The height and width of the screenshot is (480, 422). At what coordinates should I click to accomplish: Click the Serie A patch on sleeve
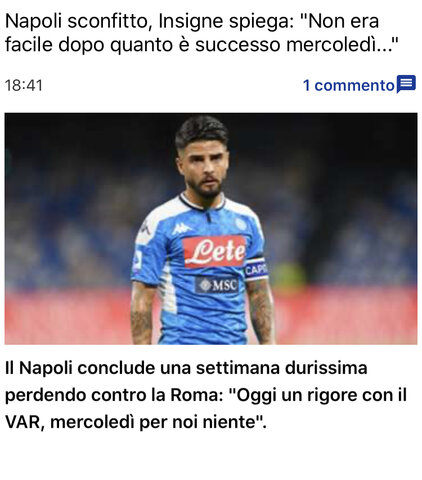tap(137, 260)
